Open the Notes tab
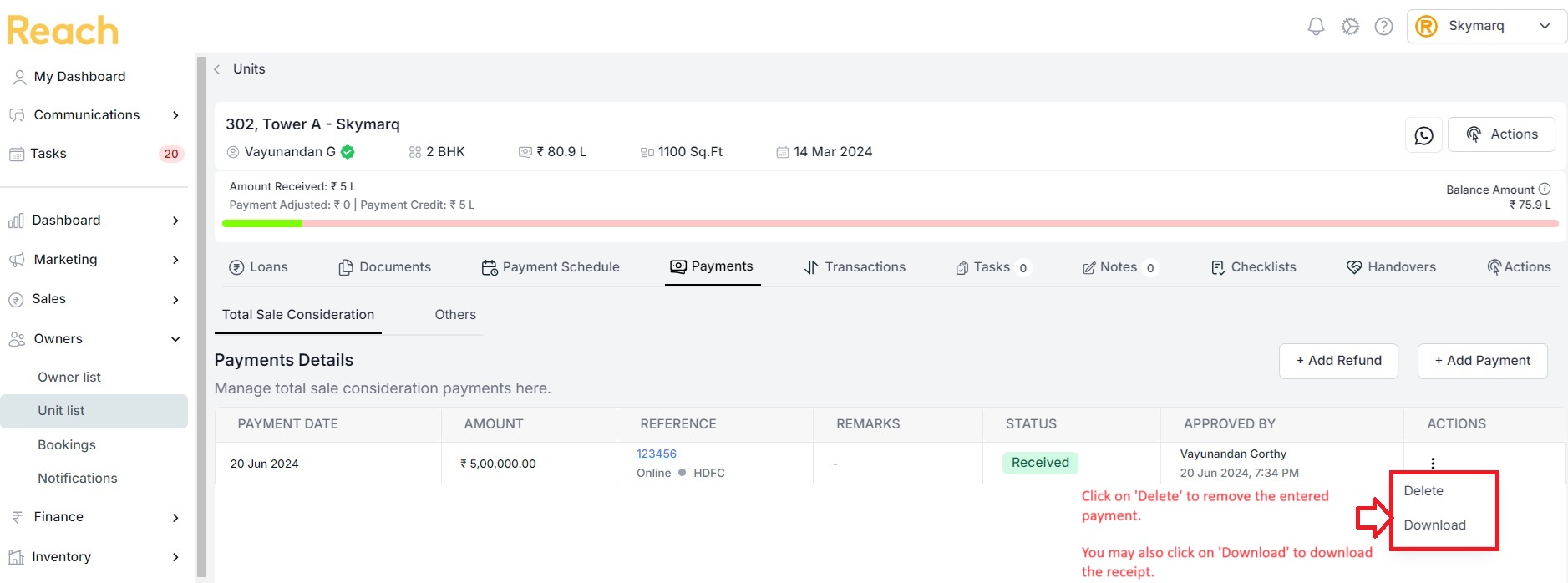The height and width of the screenshot is (583, 1568). (x=1120, y=267)
